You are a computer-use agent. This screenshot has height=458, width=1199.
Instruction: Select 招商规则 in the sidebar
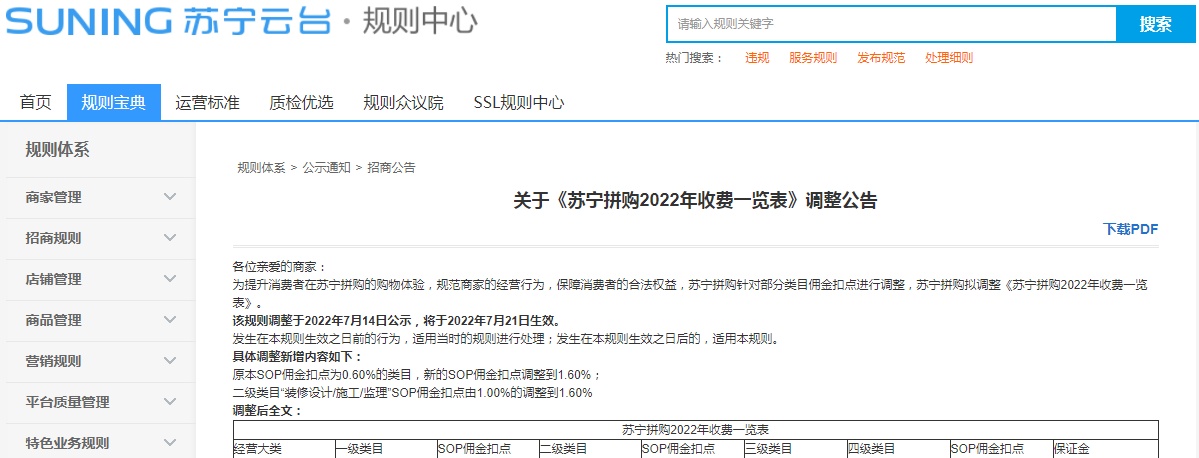[x=54, y=239]
